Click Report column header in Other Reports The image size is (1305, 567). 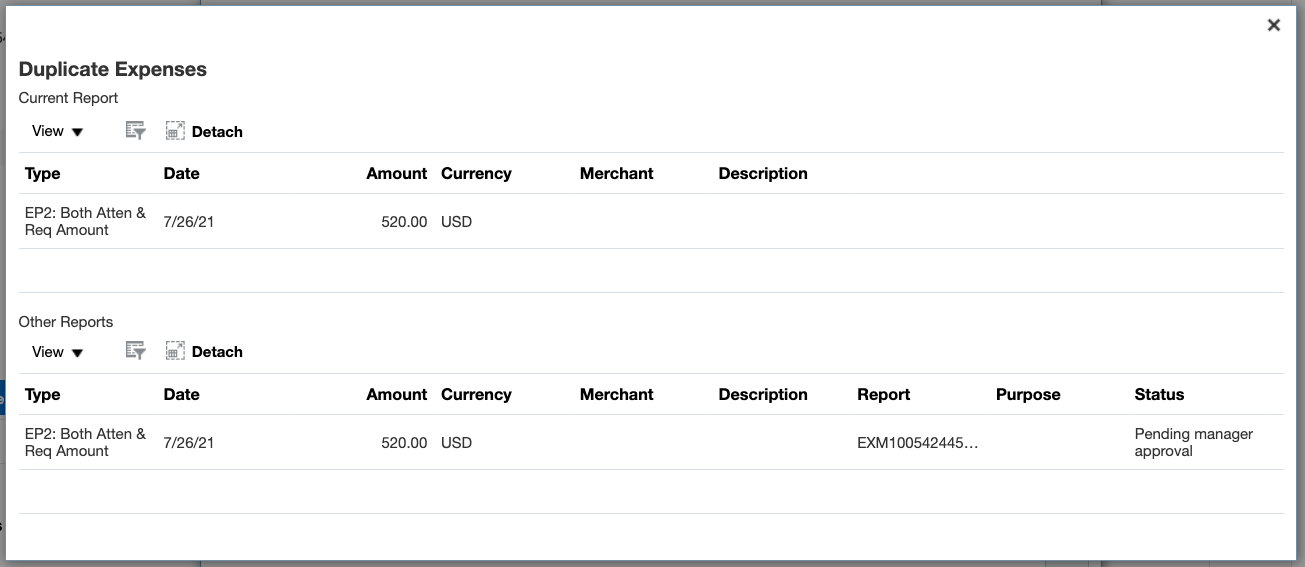click(x=883, y=394)
